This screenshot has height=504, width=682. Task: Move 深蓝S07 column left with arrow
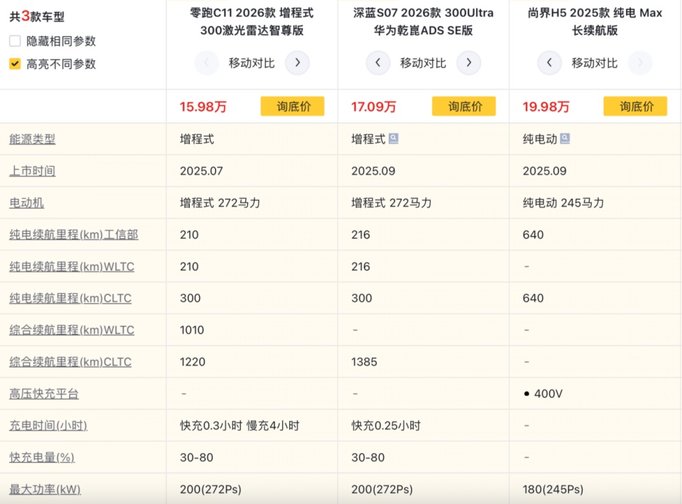click(377, 63)
